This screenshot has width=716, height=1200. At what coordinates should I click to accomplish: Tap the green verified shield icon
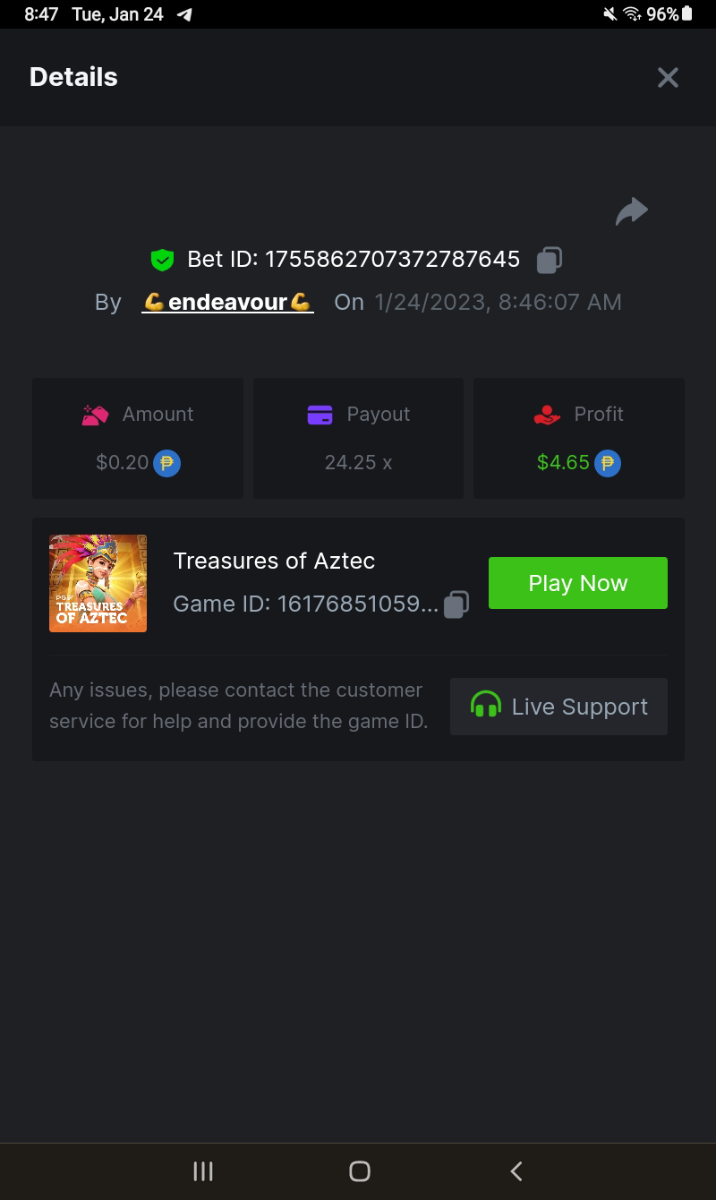click(x=162, y=260)
